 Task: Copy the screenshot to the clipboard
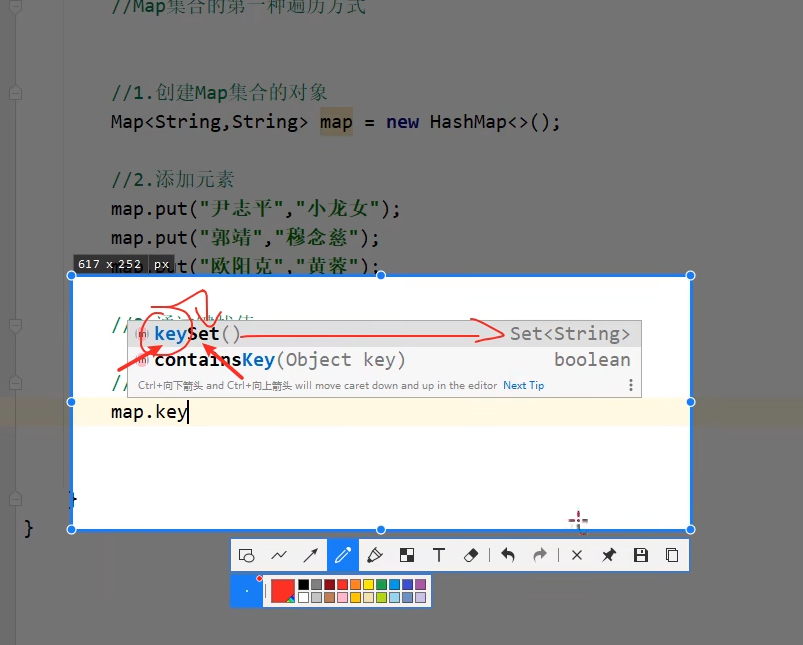click(672, 555)
